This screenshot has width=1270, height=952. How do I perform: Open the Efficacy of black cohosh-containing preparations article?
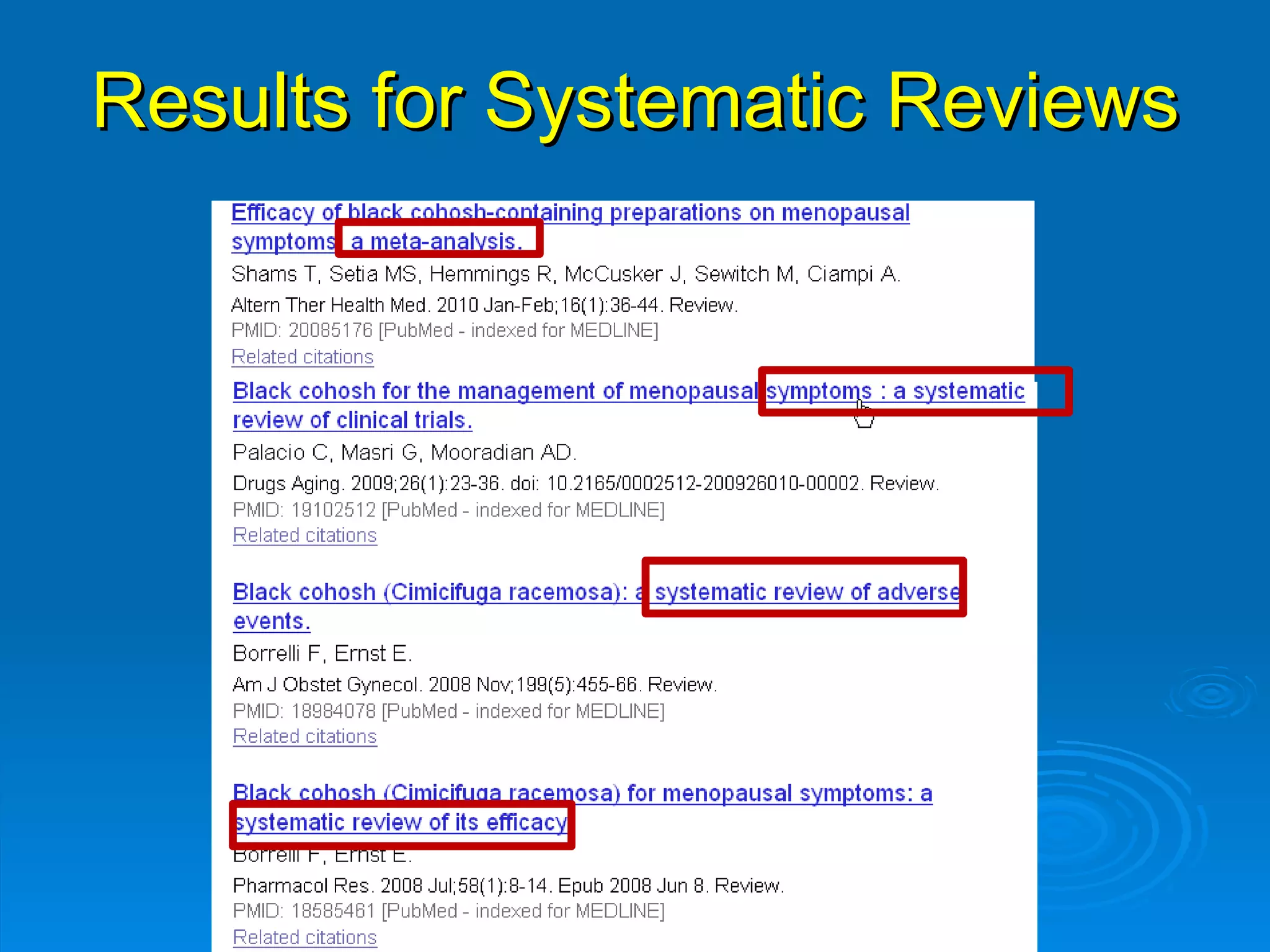coord(571,227)
